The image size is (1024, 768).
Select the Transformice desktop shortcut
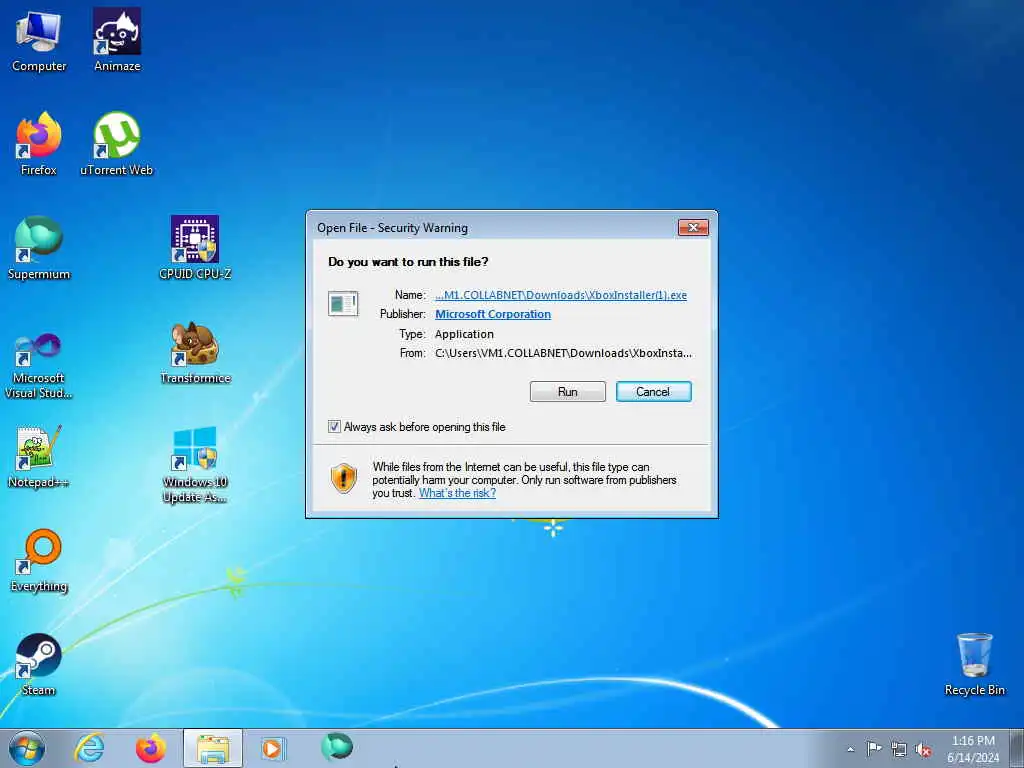pyautogui.click(x=195, y=353)
